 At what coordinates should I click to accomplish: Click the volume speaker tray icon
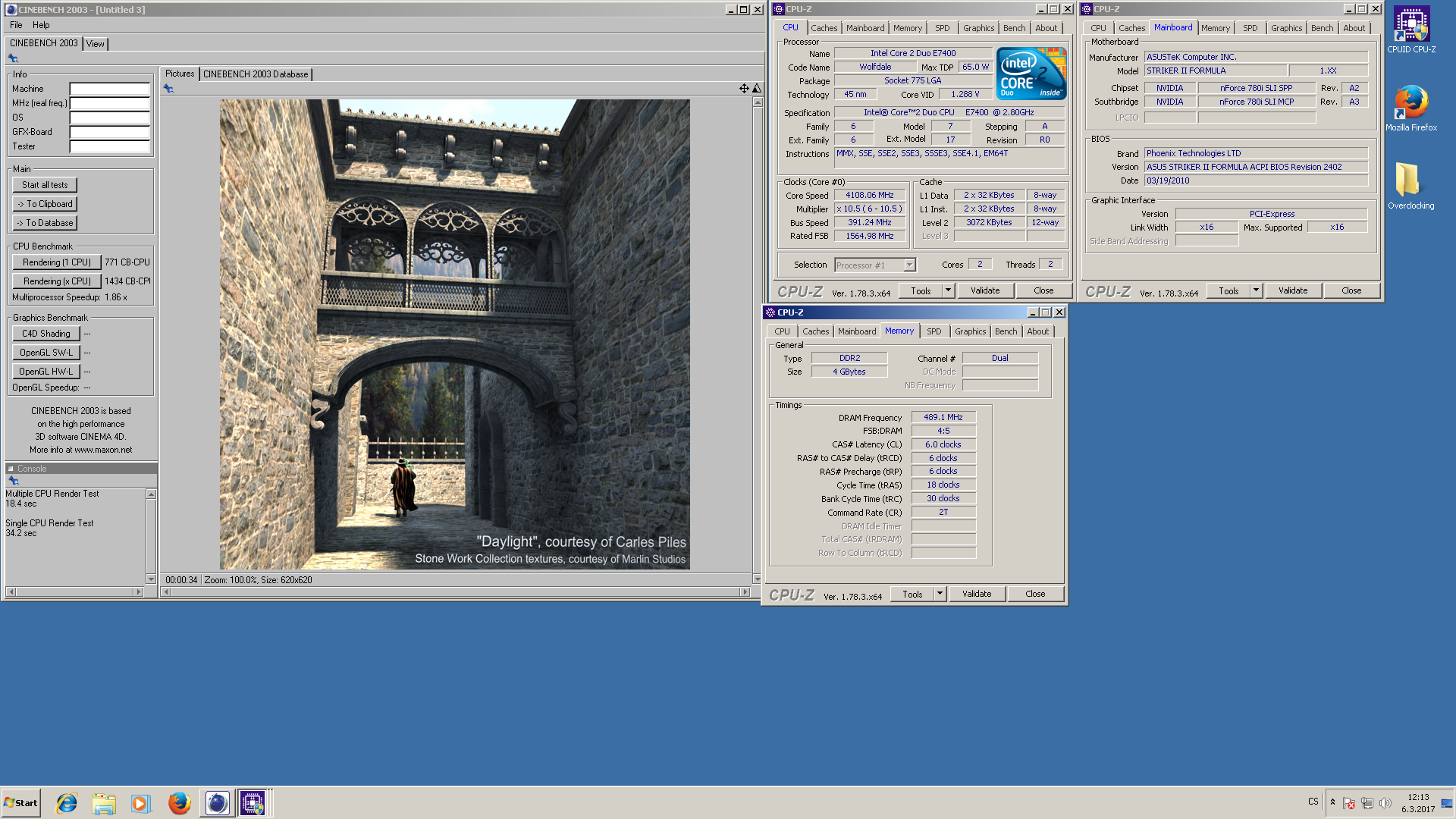pos(1385,803)
